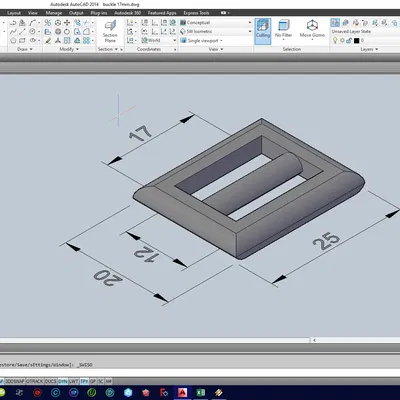
Task: Select the Spline draw tool
Action: pyautogui.click(x=13, y=32)
